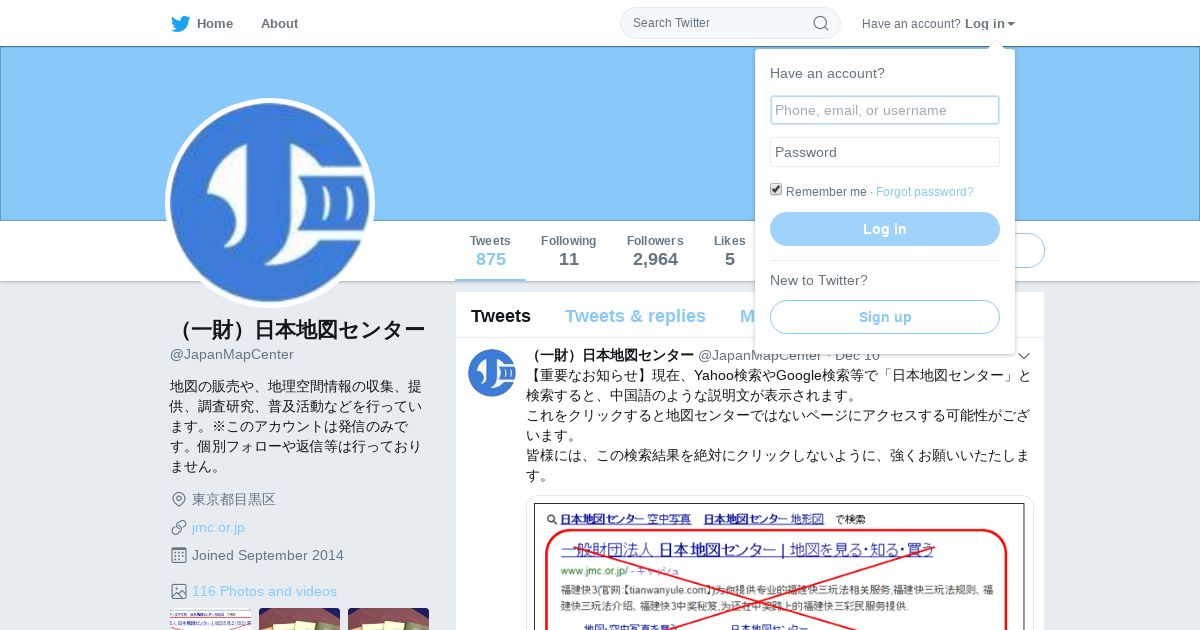This screenshot has height=630, width=1200.
Task: Click the tweet author name （一財）日本地図センター
Action: tap(610, 355)
